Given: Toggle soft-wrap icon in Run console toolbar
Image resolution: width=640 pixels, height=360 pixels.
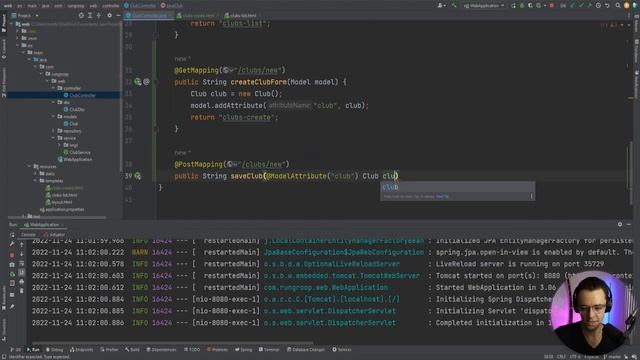Looking at the screenshot, I should pos(22,263).
